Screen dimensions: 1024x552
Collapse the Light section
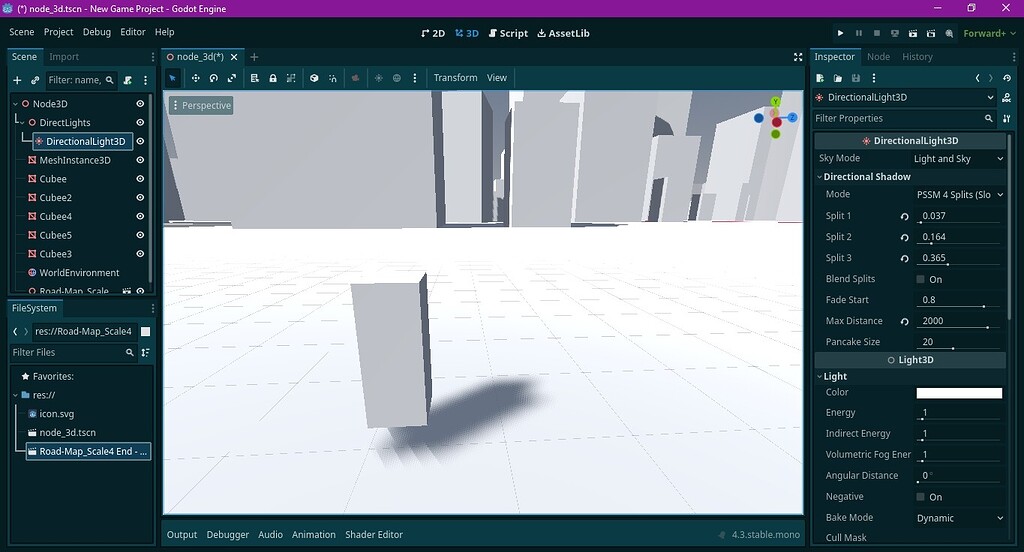[x=820, y=376]
